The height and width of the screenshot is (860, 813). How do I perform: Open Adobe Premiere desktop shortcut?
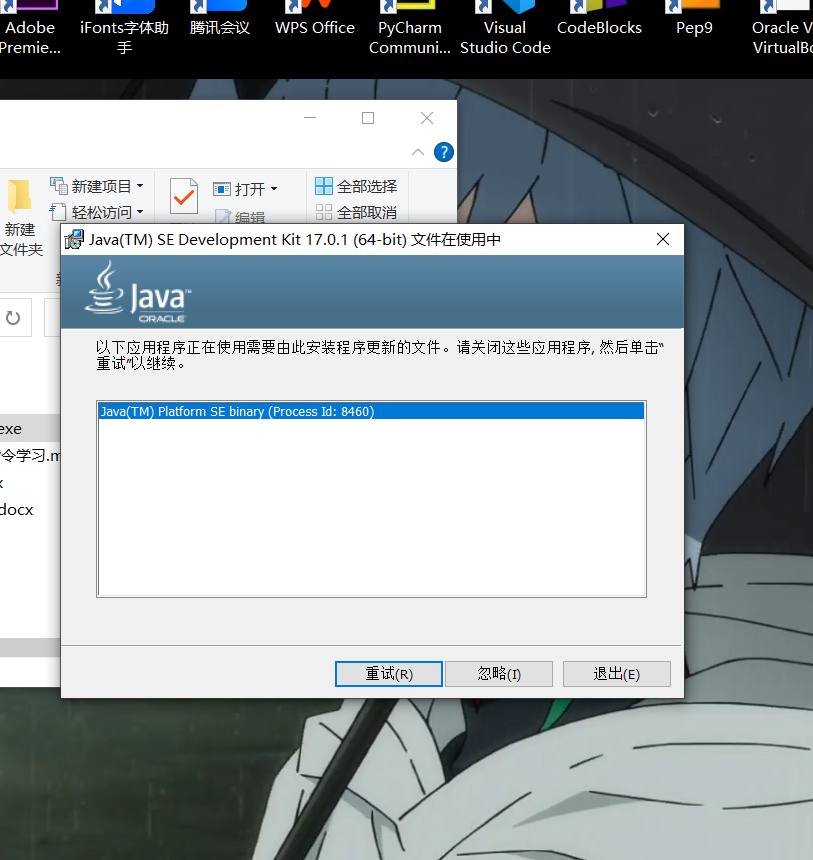[x=30, y=27]
